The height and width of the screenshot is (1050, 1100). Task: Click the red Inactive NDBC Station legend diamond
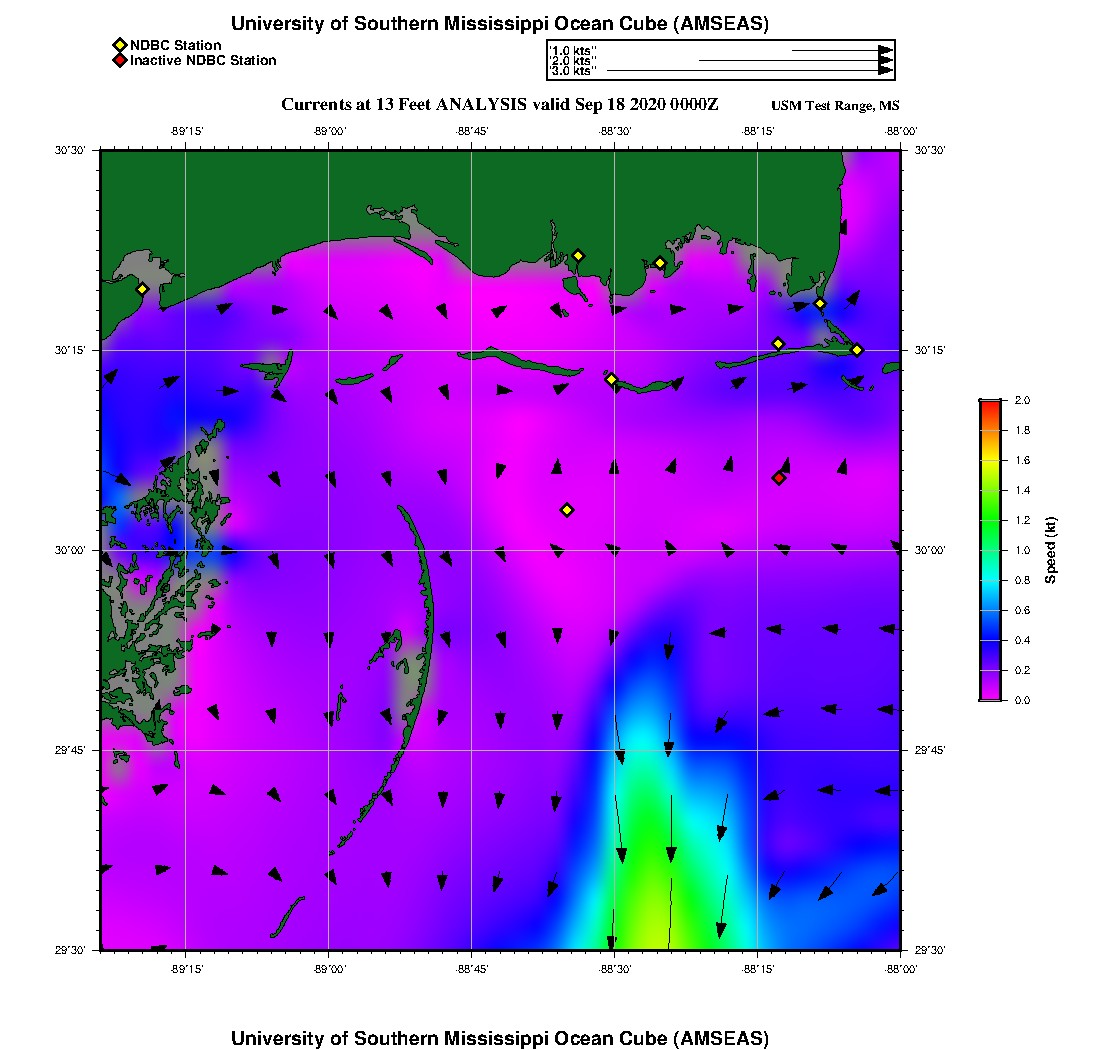pos(119,60)
